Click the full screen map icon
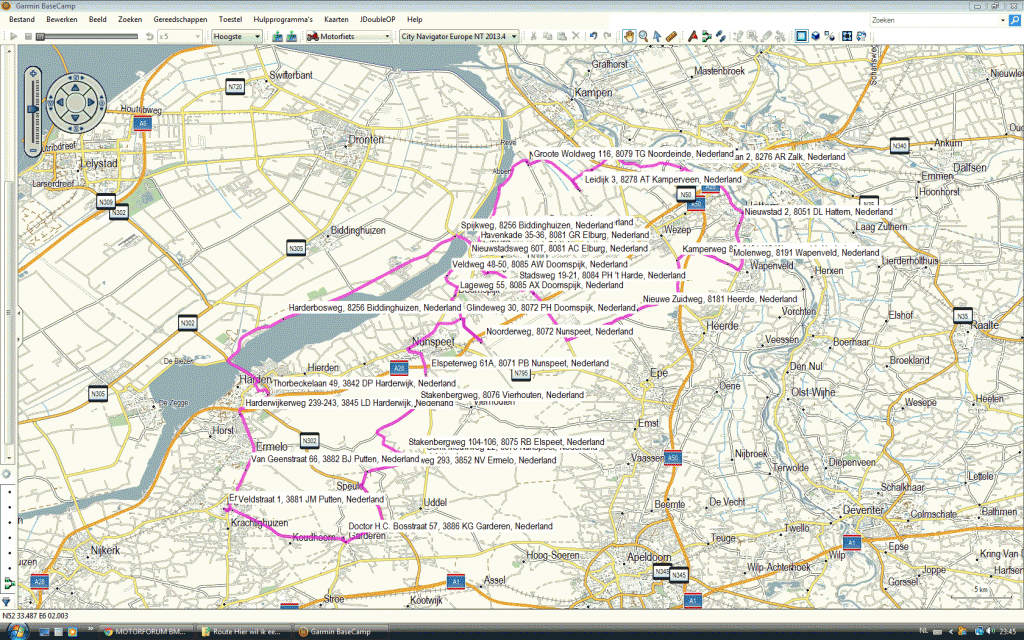1024x640 pixels. [x=847, y=37]
